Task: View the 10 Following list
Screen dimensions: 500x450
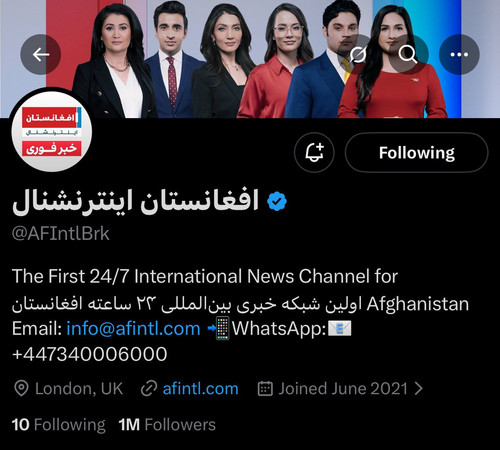Action: click(59, 425)
